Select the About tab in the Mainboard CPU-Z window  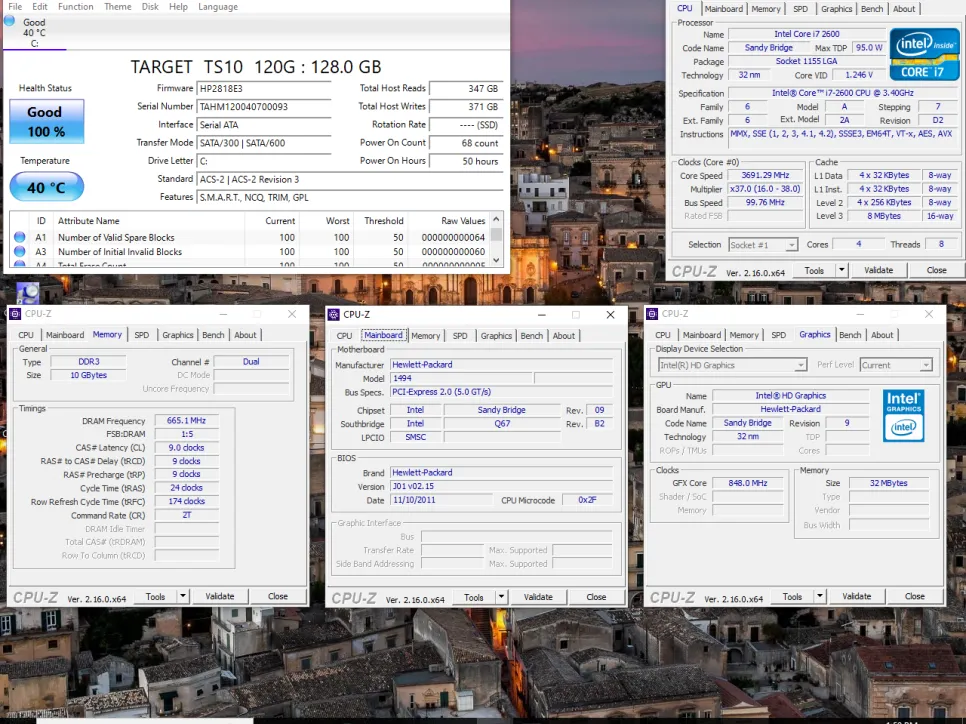pyautogui.click(x=564, y=336)
